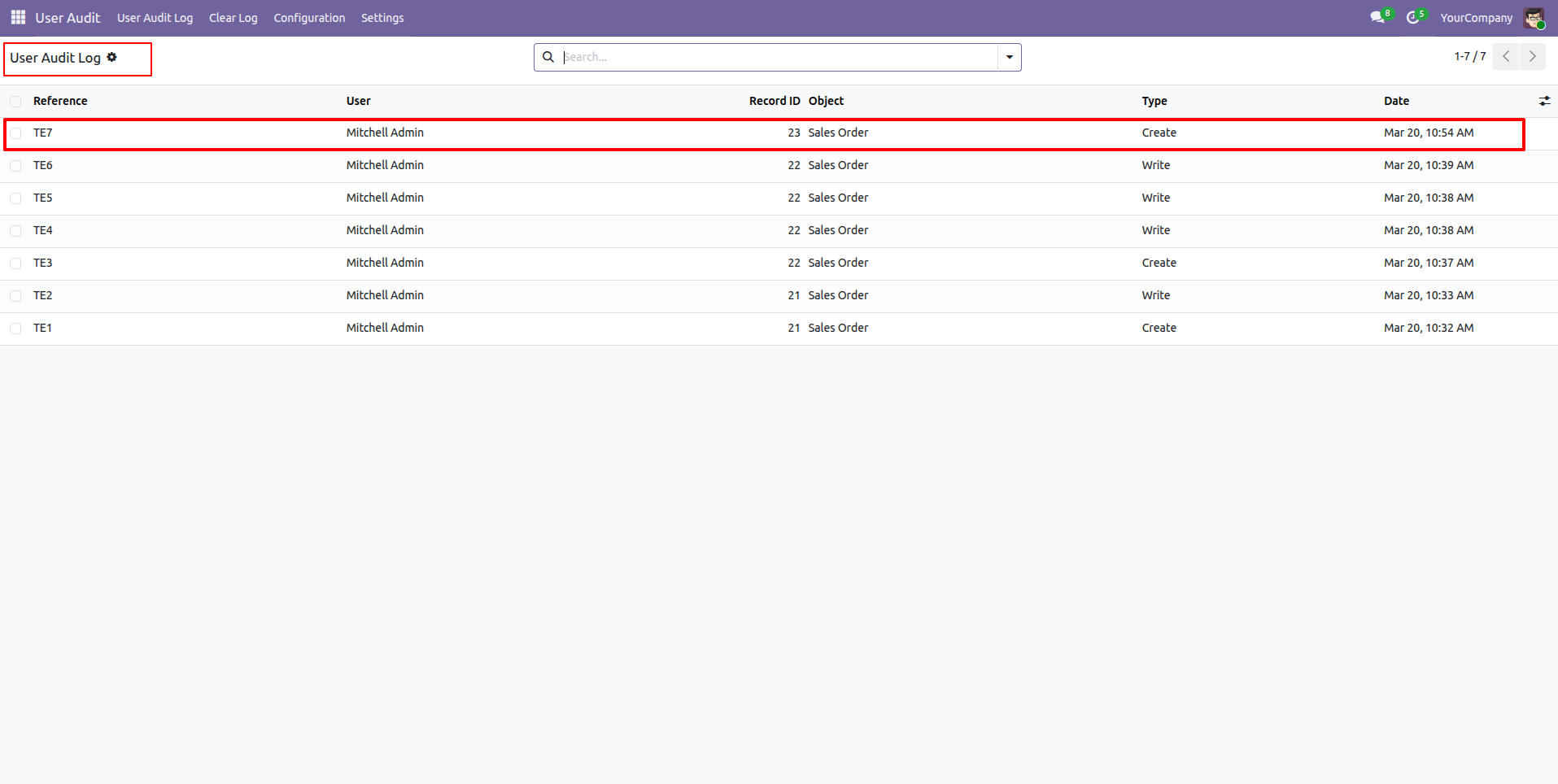This screenshot has width=1558, height=784.
Task: Click the gear icon beside User Audit Log
Action: click(112, 57)
